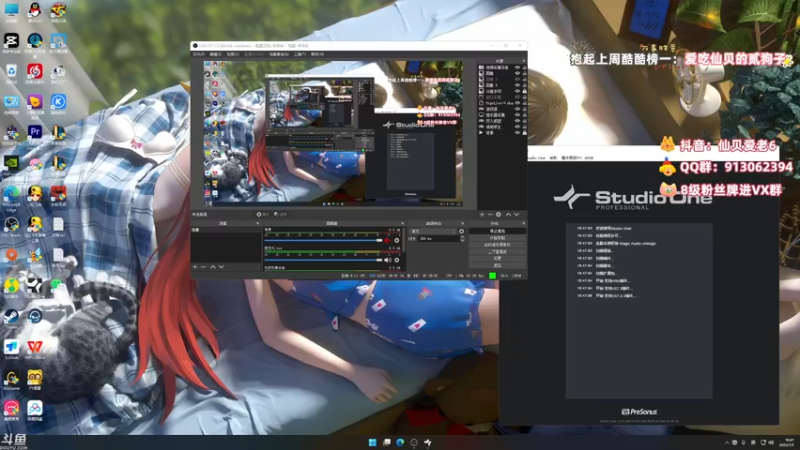Open the 文件(F) menu in OBS

tap(199, 54)
